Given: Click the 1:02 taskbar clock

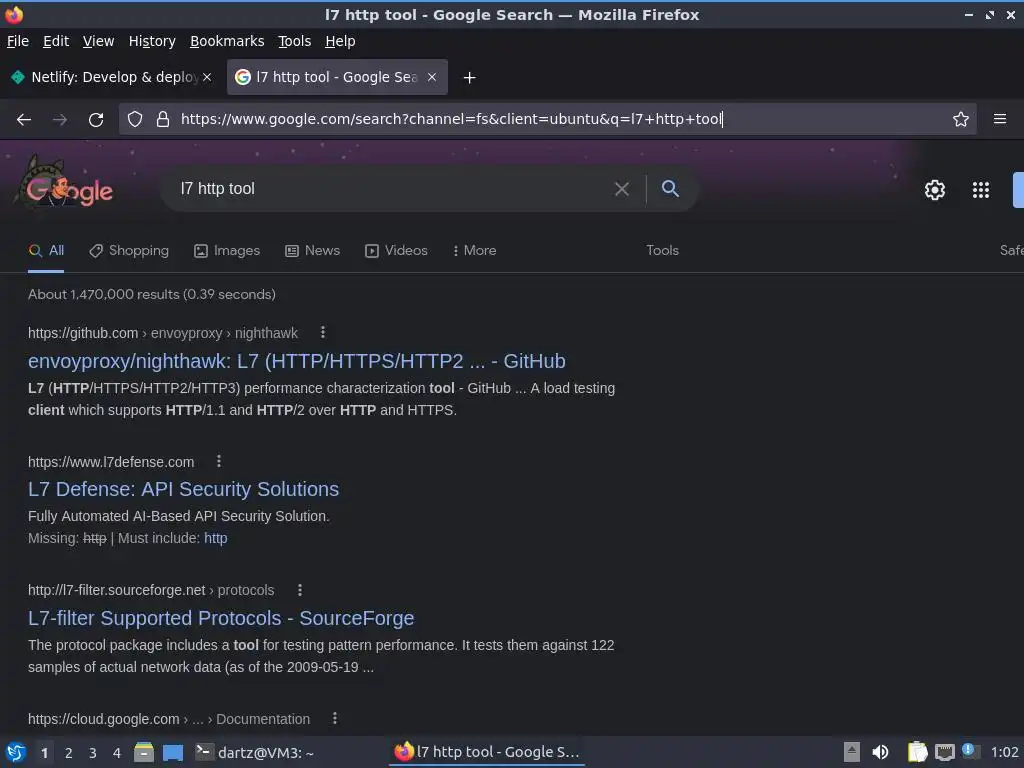Looking at the screenshot, I should 1004,752.
